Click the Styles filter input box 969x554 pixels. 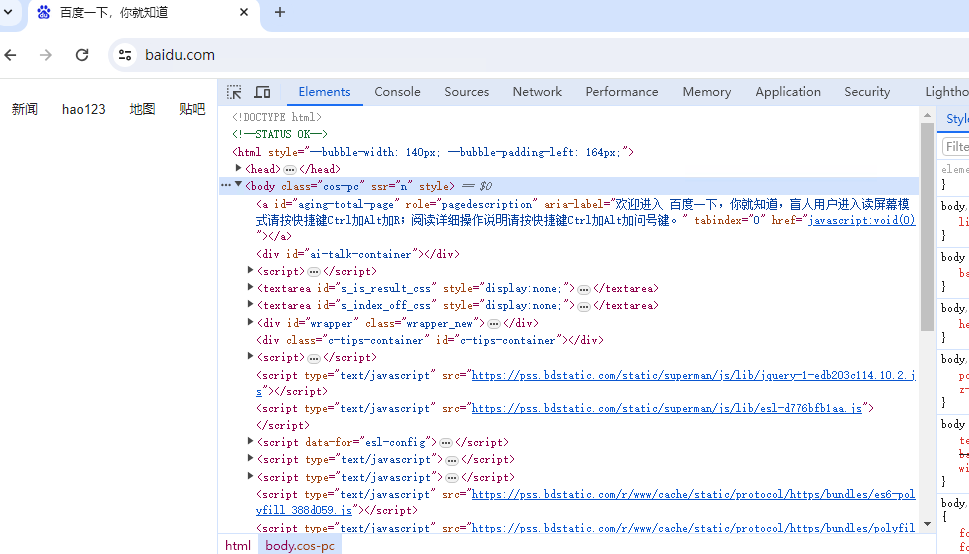tap(955, 147)
